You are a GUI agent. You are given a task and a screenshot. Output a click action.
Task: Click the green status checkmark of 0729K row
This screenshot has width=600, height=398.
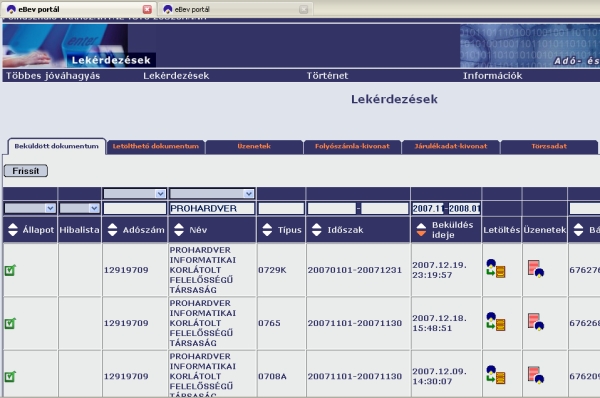pos(10,270)
